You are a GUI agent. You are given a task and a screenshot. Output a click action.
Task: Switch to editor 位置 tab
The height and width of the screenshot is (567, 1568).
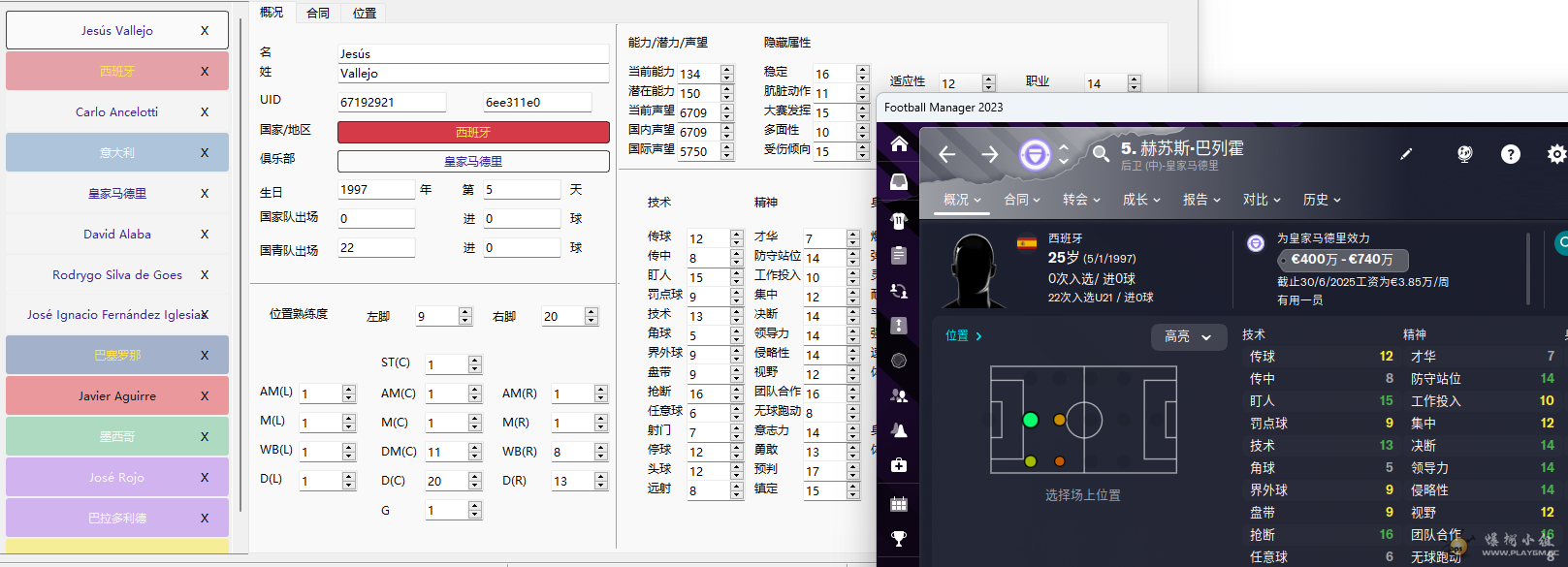365,13
